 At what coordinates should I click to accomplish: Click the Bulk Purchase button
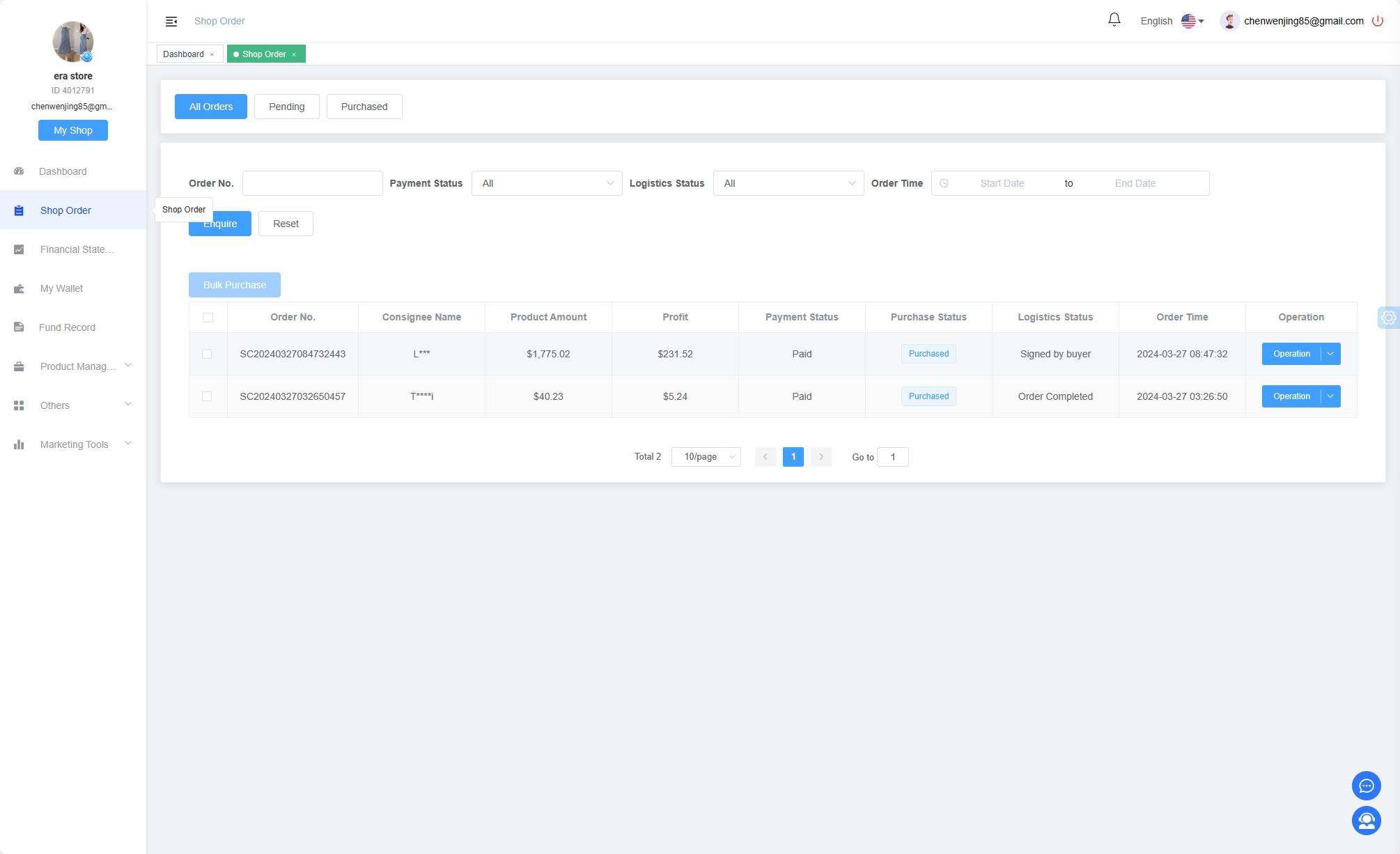pyautogui.click(x=234, y=285)
